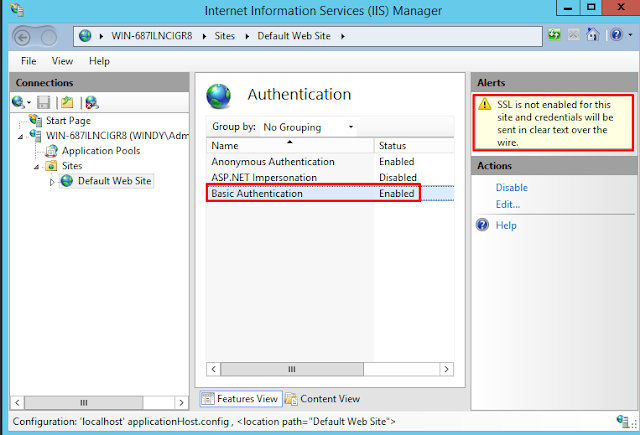Click the Application Pools icon
The height and width of the screenshot is (435, 640).
[51, 151]
